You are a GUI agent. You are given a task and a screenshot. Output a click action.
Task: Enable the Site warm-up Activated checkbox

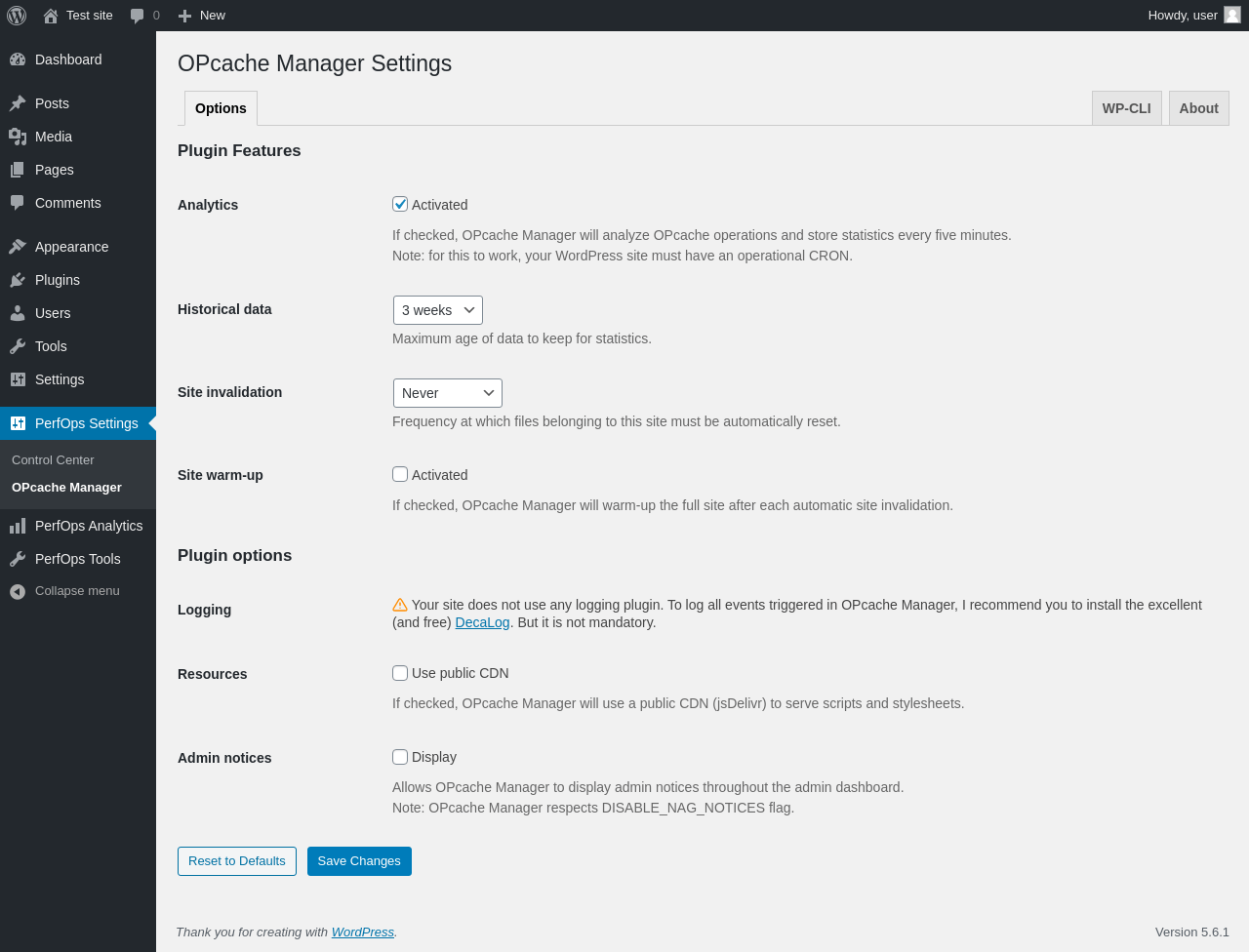[x=400, y=474]
